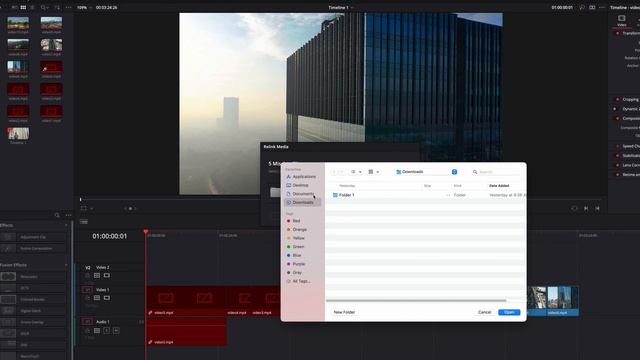Toggle the dual viewer mode icon
The height and width of the screenshot is (360, 640).
coord(592,7)
